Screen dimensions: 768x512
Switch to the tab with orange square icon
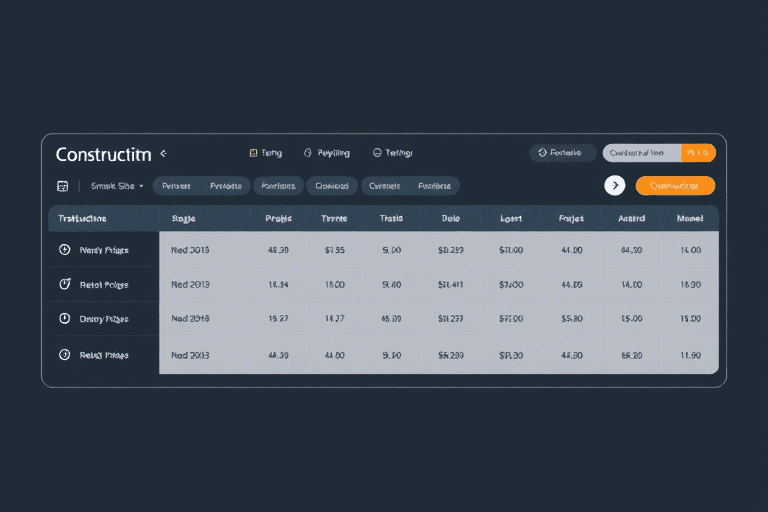point(253,153)
